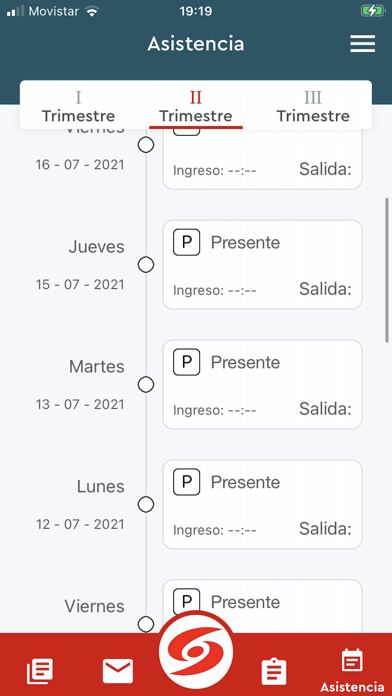Click the timeline circle for 15-07-2021
The height and width of the screenshot is (696, 392).
[146, 265]
